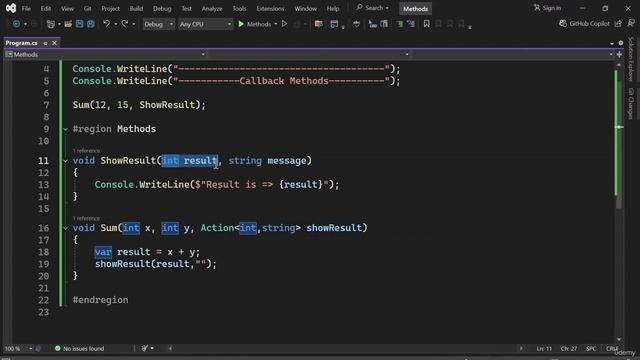Start debugging the Methods project
640x360 pixels.
pos(254,24)
